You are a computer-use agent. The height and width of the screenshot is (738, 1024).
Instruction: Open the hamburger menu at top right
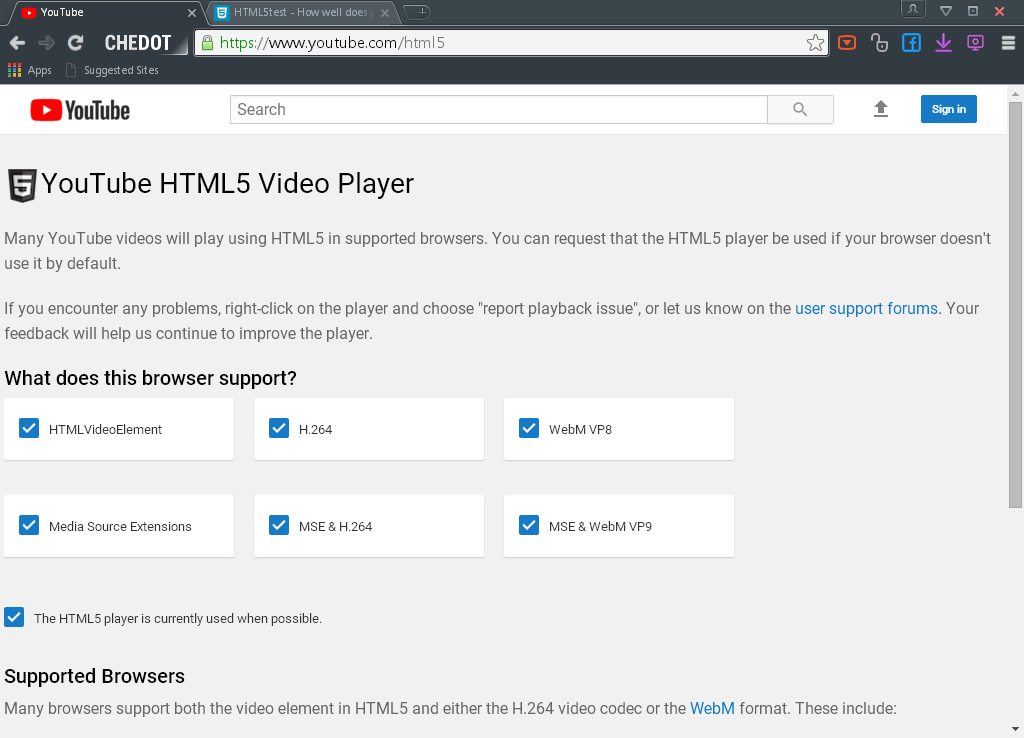tap(1007, 43)
